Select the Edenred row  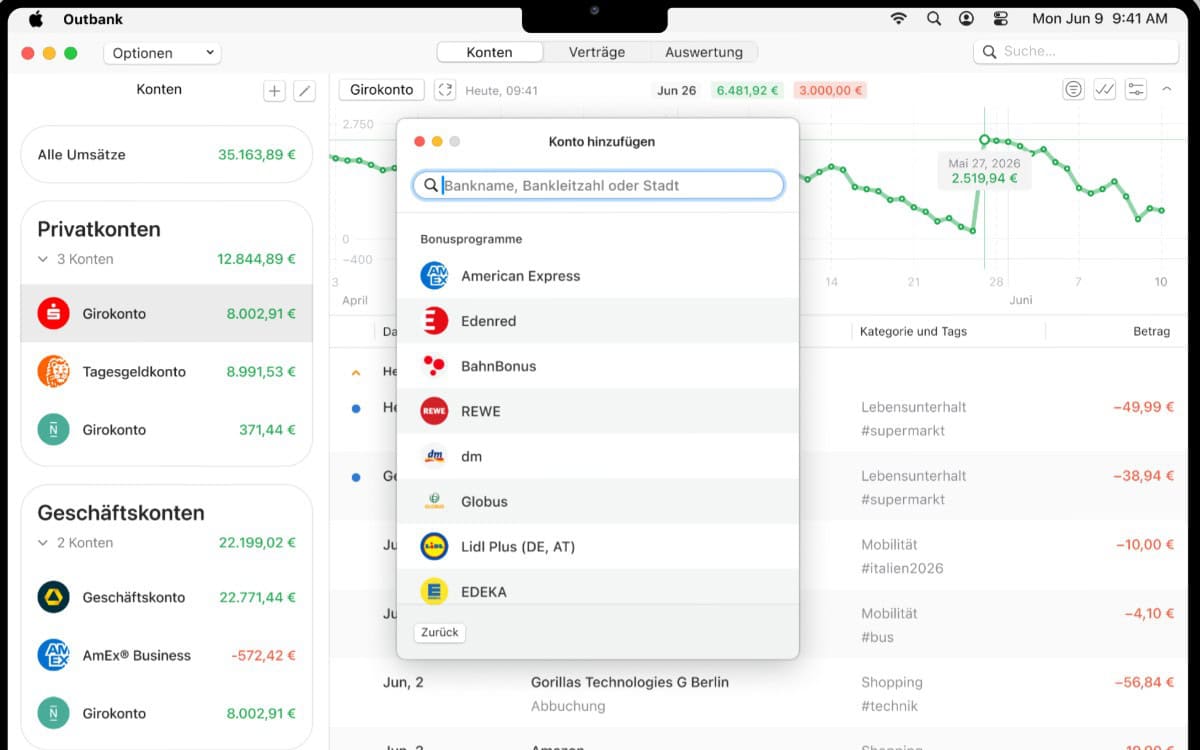click(x=598, y=321)
